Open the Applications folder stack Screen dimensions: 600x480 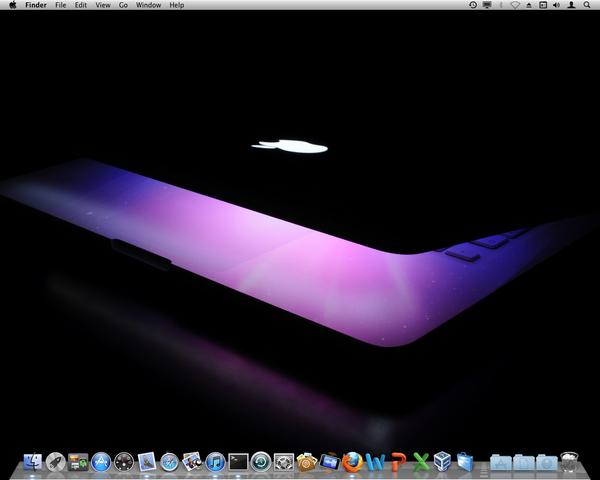501,462
